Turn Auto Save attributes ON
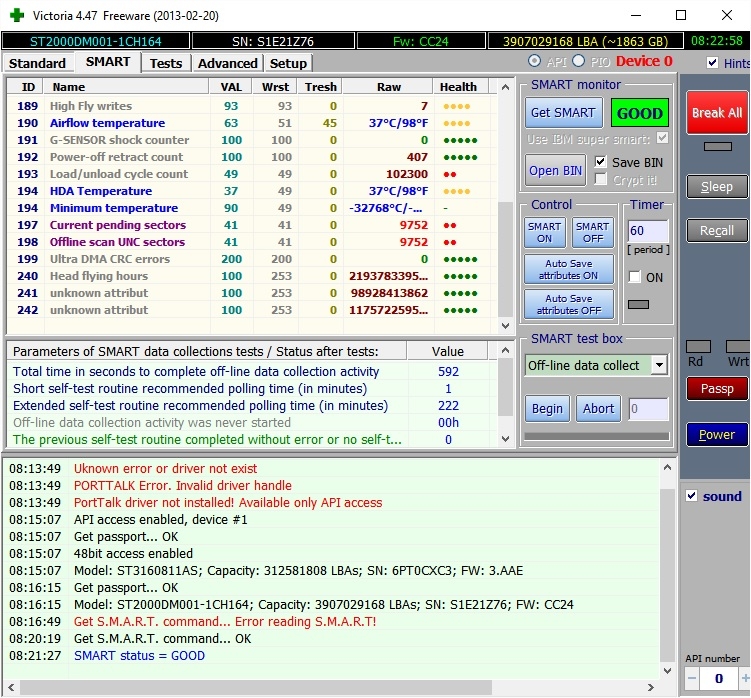 [x=569, y=270]
